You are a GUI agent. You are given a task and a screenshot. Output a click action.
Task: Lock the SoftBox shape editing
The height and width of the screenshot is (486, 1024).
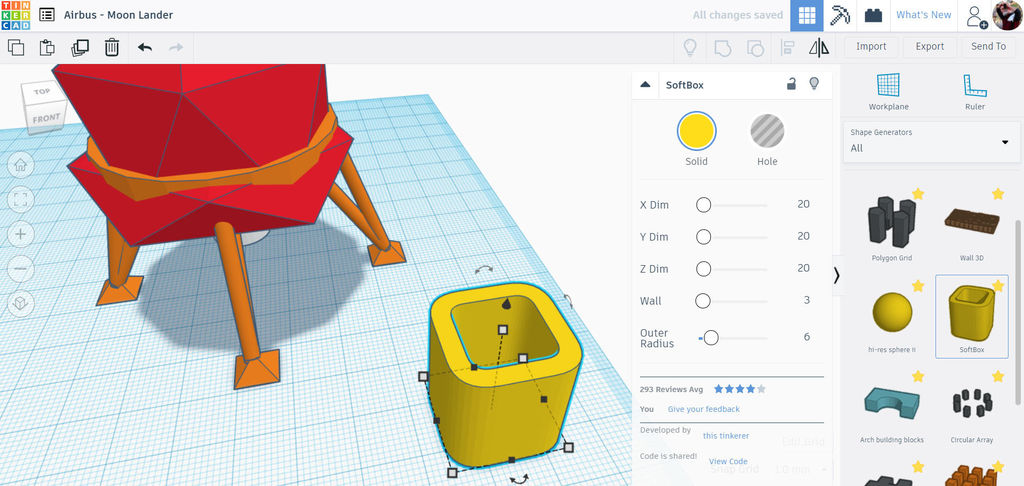(x=791, y=84)
